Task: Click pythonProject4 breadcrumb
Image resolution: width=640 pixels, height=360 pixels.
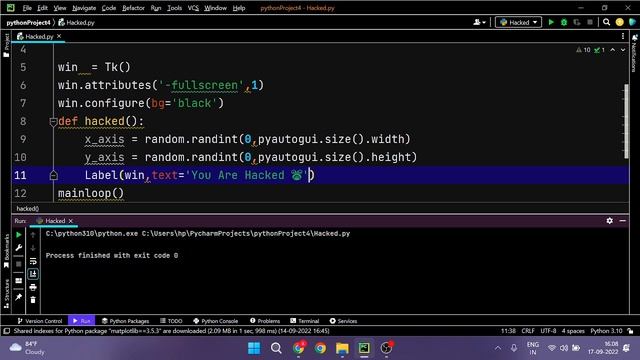Action: pos(28,22)
